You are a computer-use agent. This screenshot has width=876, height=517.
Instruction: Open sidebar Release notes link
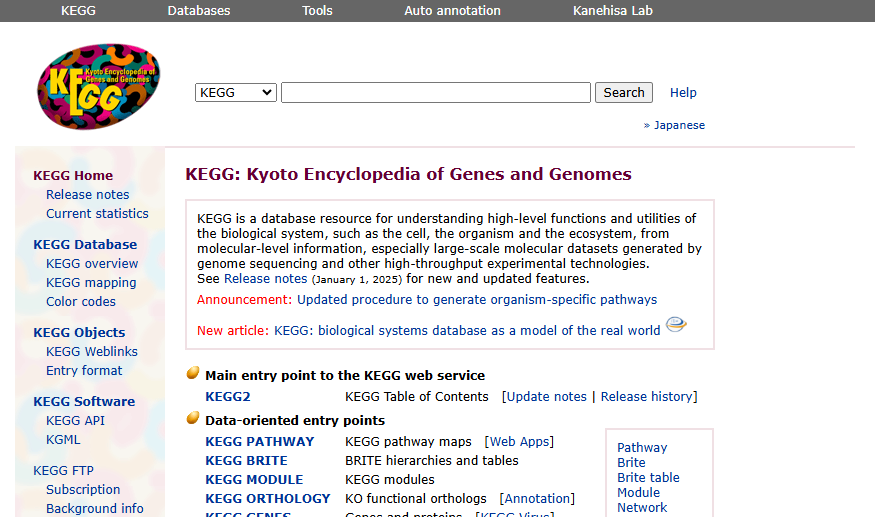point(88,195)
